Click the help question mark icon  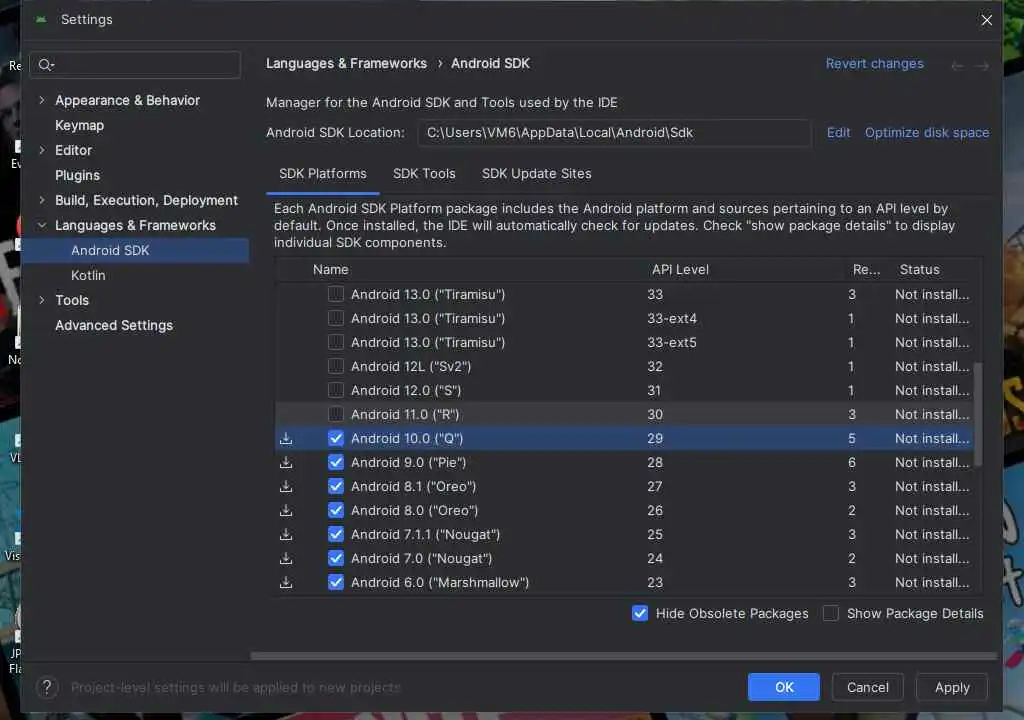(x=47, y=687)
